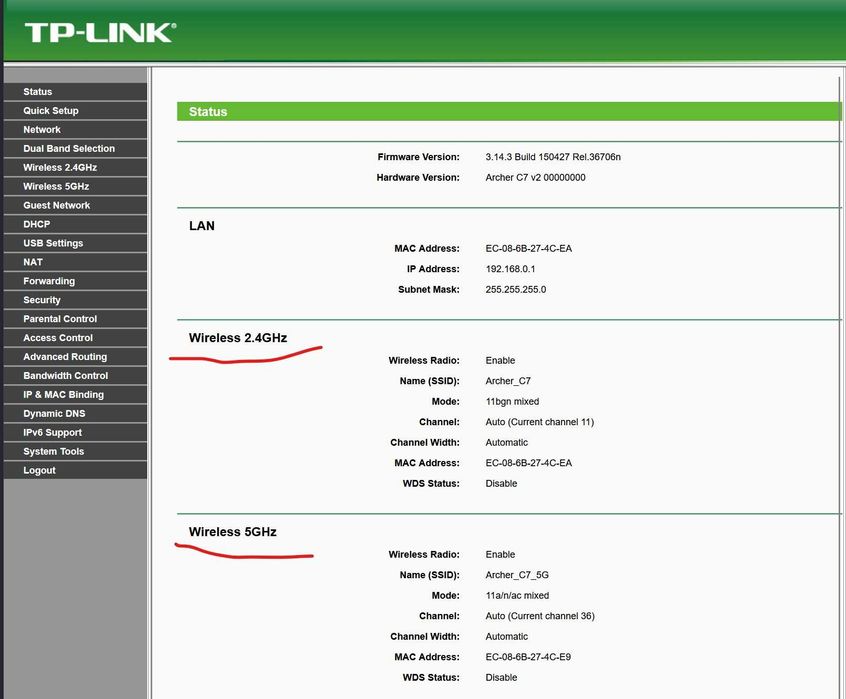Open Access Control menu item

[x=75, y=338]
